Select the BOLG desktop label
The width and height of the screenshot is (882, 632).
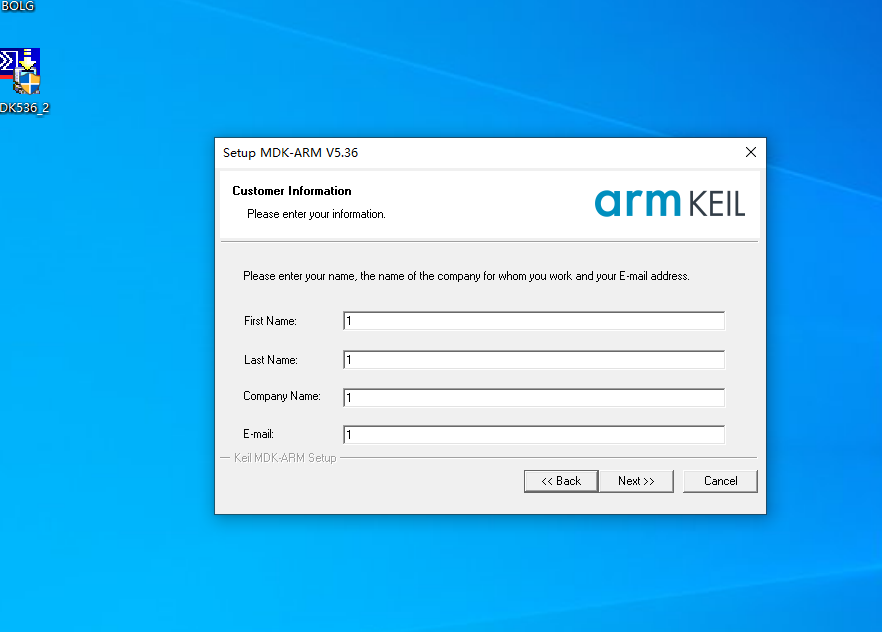(x=17, y=6)
